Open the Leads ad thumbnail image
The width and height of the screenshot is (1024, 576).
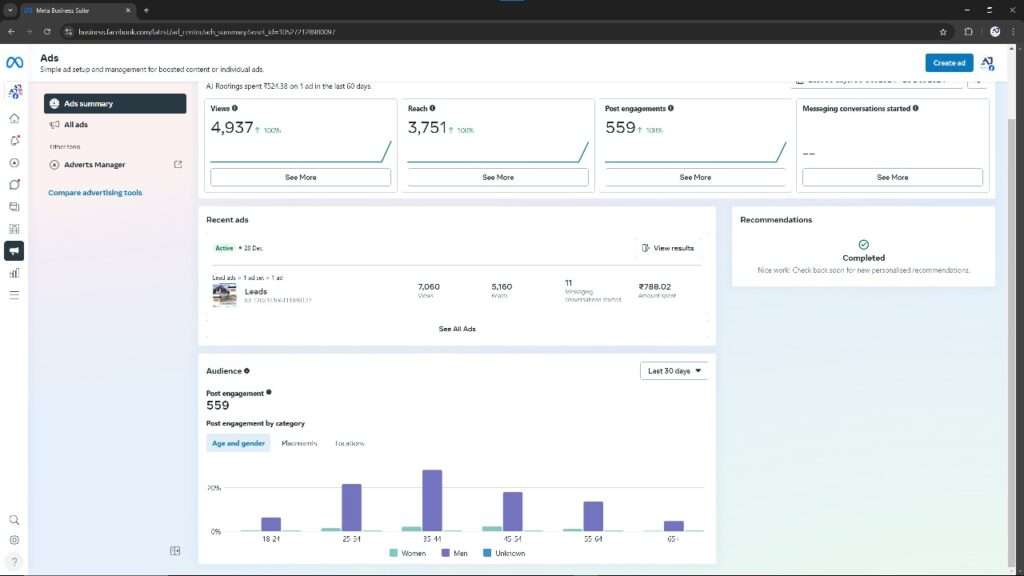[x=224, y=295]
